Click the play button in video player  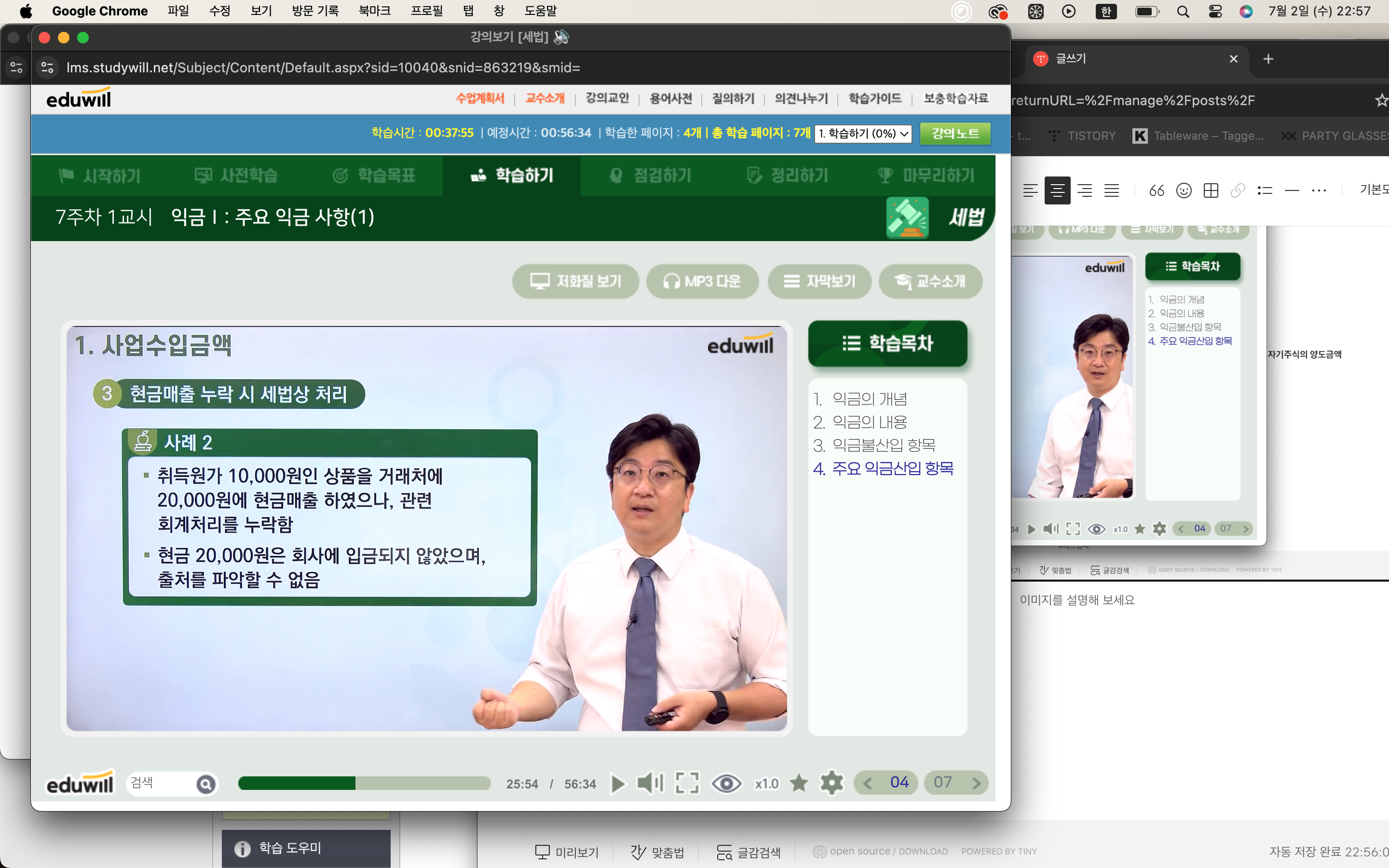(618, 784)
